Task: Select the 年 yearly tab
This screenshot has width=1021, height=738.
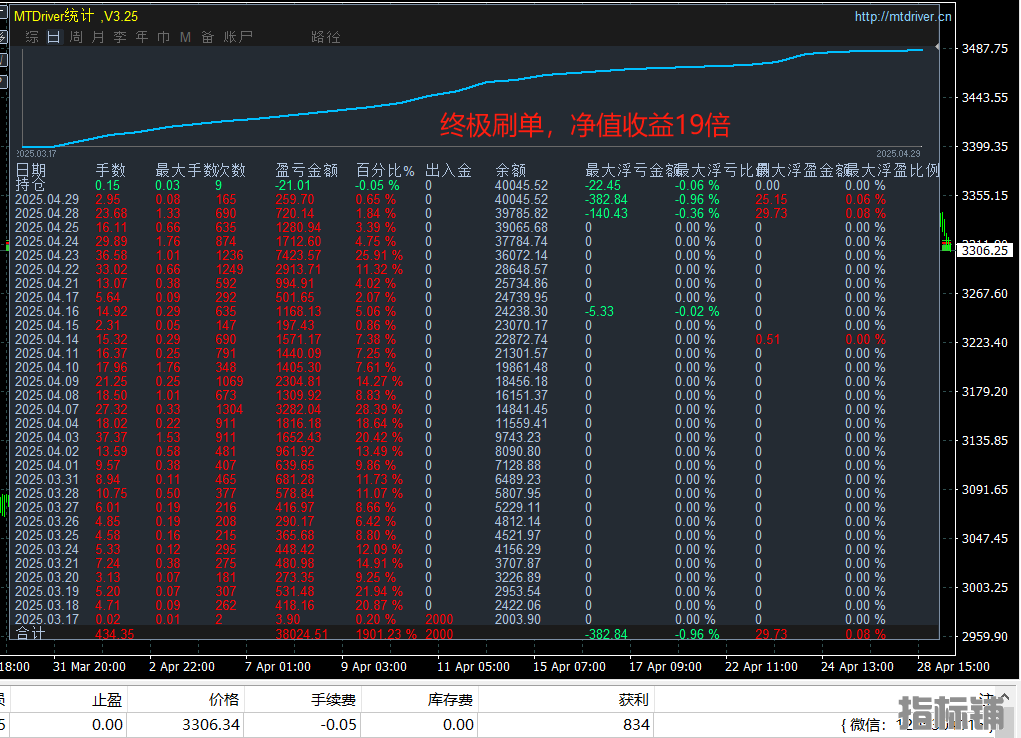Action: [142, 37]
